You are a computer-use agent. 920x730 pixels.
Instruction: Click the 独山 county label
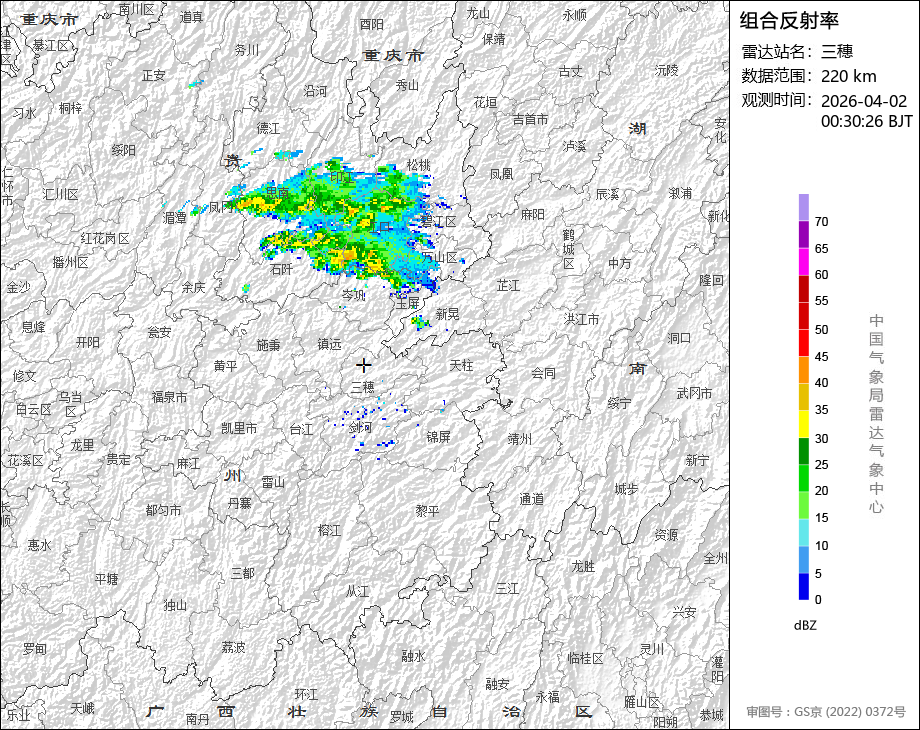175,605
